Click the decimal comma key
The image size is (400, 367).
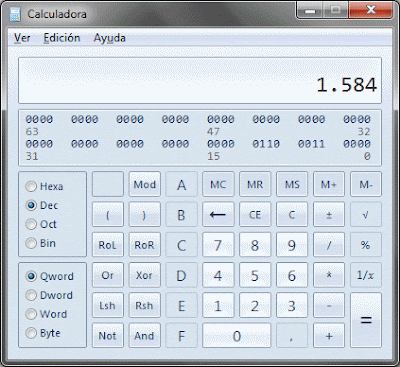(x=292, y=335)
